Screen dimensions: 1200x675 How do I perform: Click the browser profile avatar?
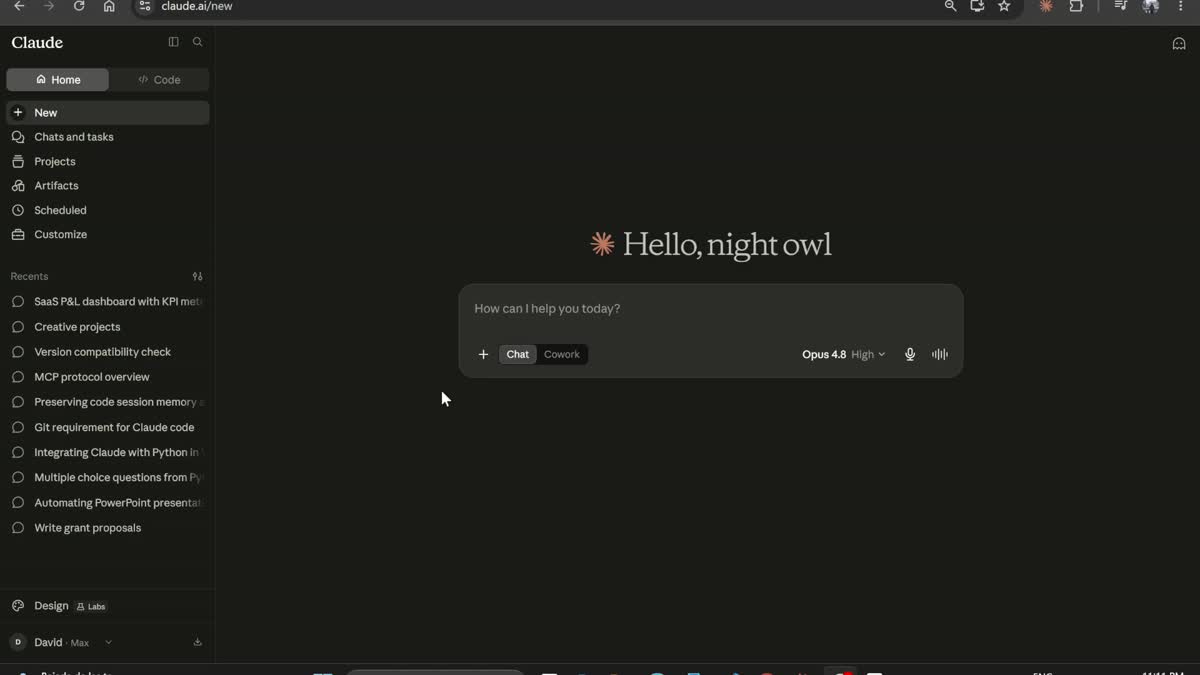tap(1151, 6)
